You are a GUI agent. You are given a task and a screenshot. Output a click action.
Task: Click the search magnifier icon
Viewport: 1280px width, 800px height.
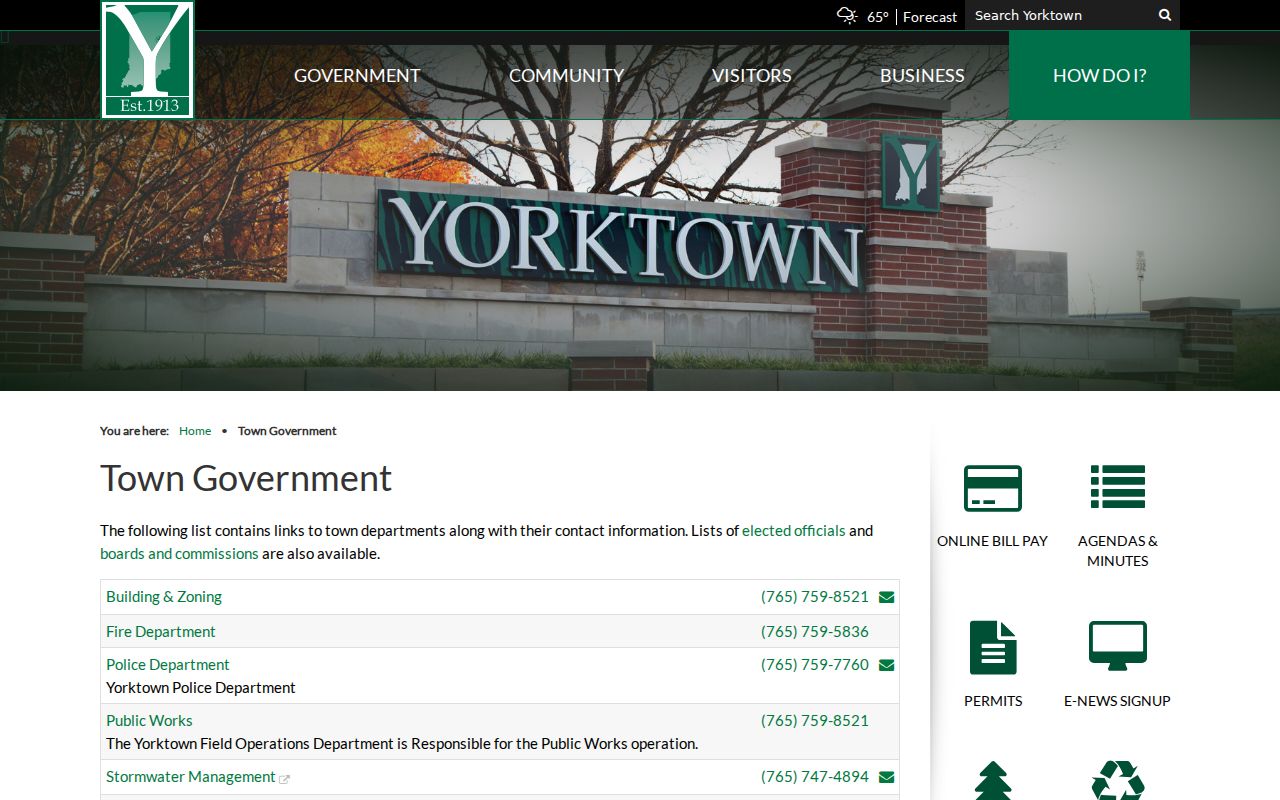point(1165,15)
